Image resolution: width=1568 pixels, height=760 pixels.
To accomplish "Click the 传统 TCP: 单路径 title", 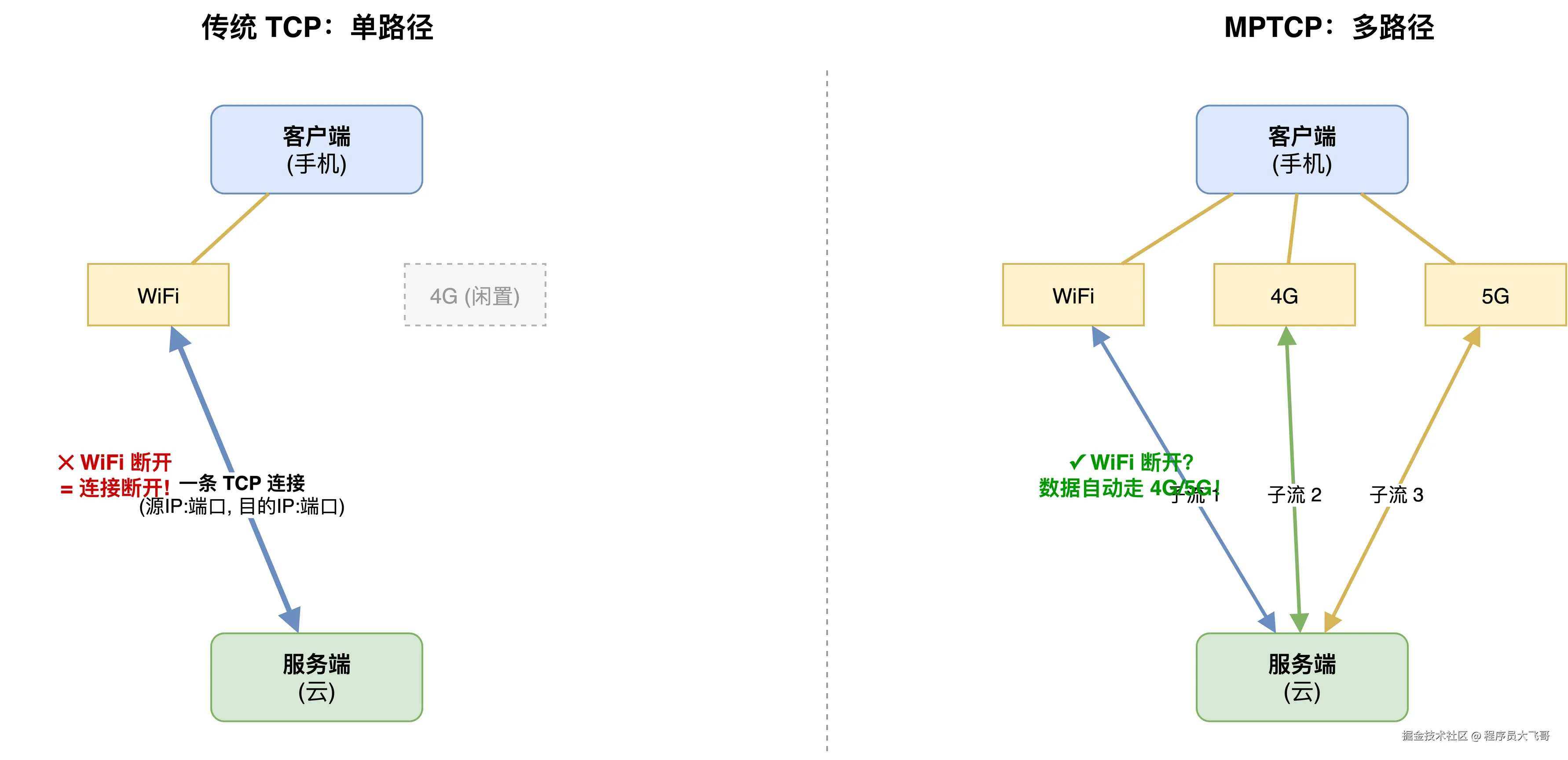I will tap(317, 27).
